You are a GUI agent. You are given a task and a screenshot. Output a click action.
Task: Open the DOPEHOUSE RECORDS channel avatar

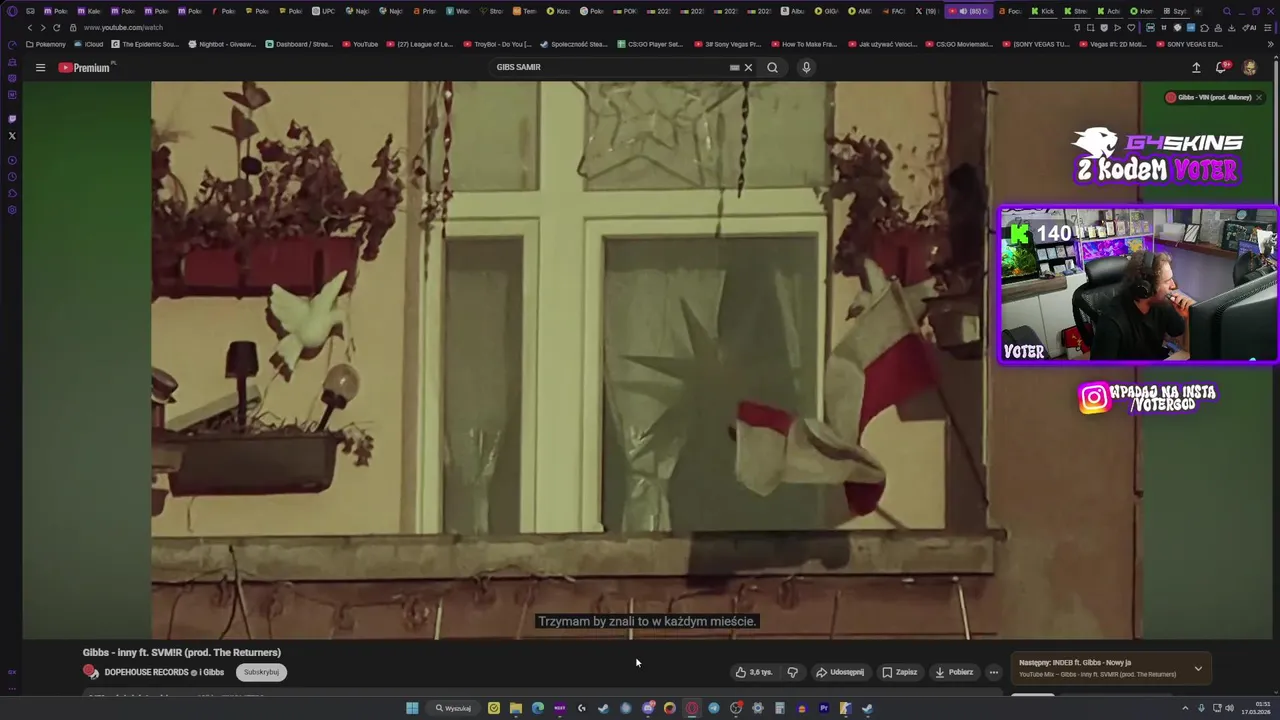[x=91, y=672]
